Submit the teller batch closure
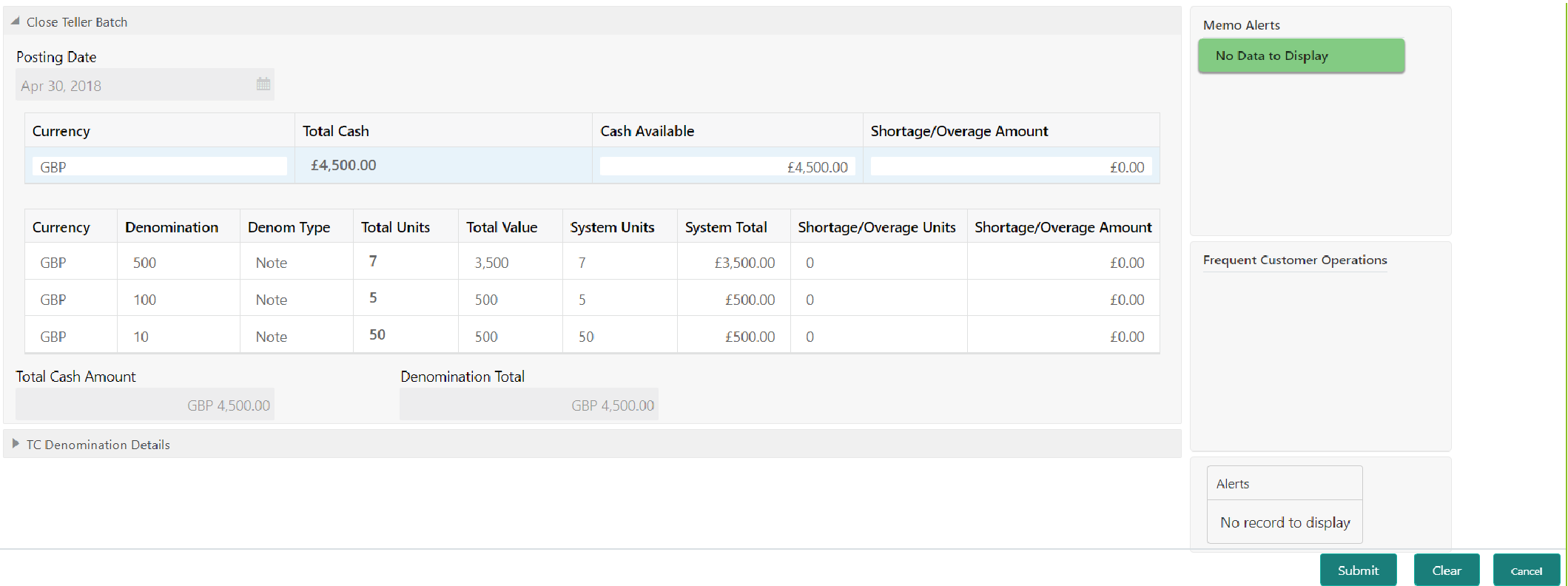 (x=1358, y=570)
